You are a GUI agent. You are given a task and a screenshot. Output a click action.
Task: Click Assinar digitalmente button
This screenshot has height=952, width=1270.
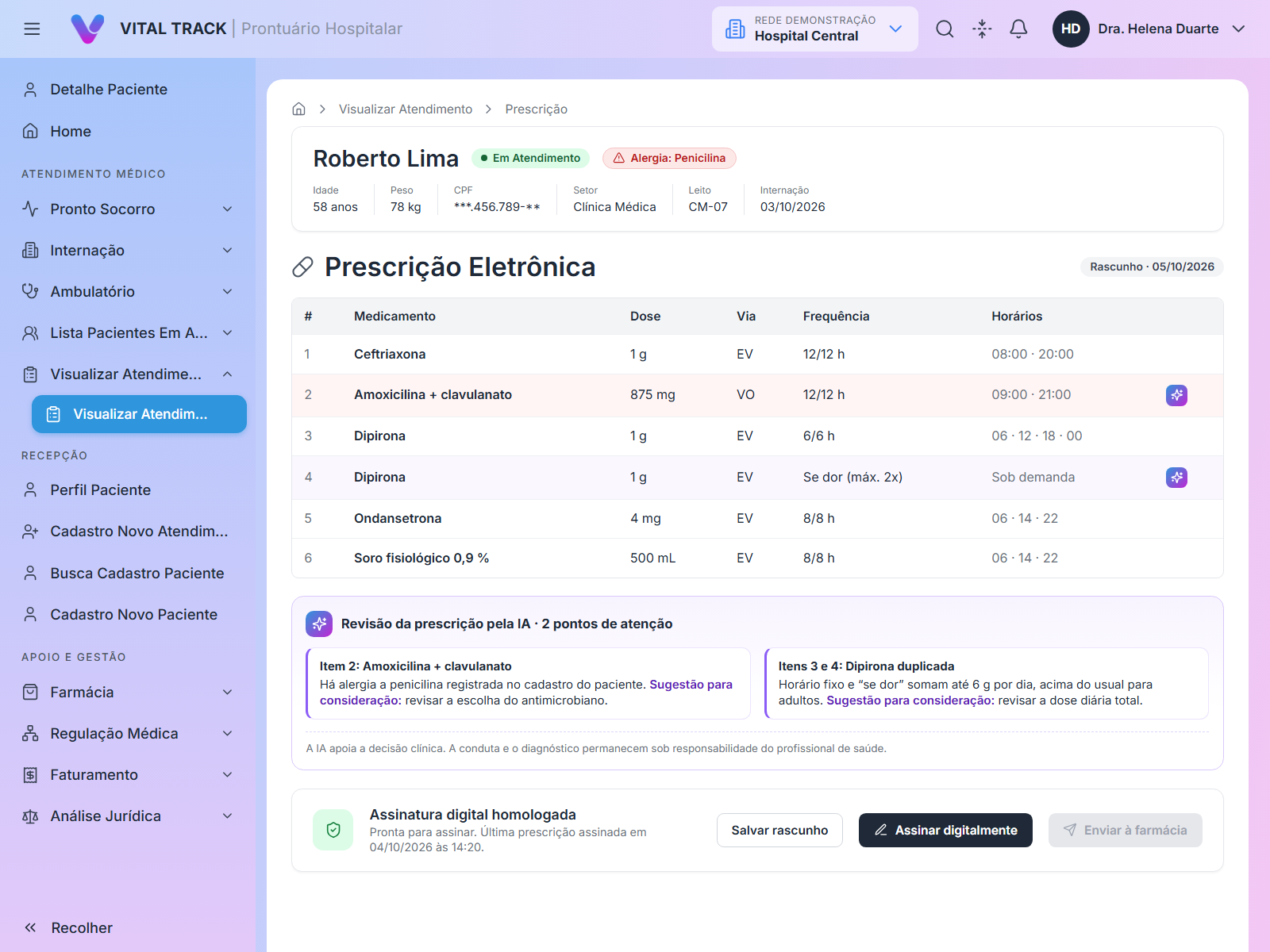point(945,830)
